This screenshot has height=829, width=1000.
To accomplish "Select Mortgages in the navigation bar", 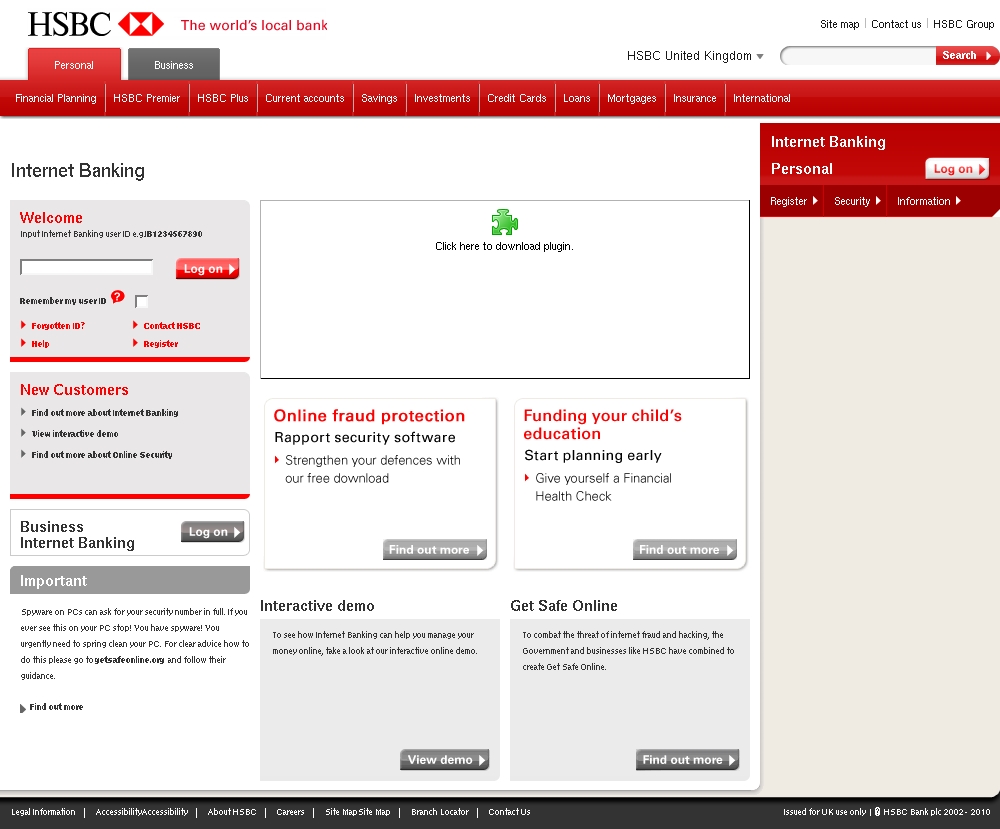I will click(x=631, y=98).
